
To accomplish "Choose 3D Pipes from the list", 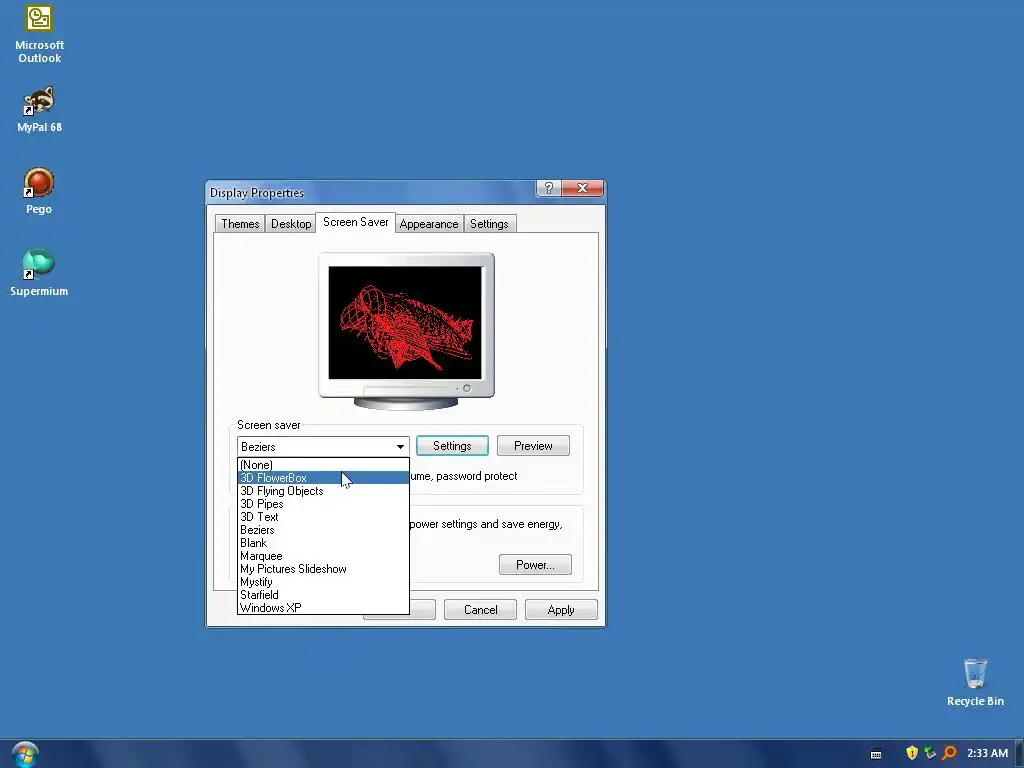I will coord(323,504).
